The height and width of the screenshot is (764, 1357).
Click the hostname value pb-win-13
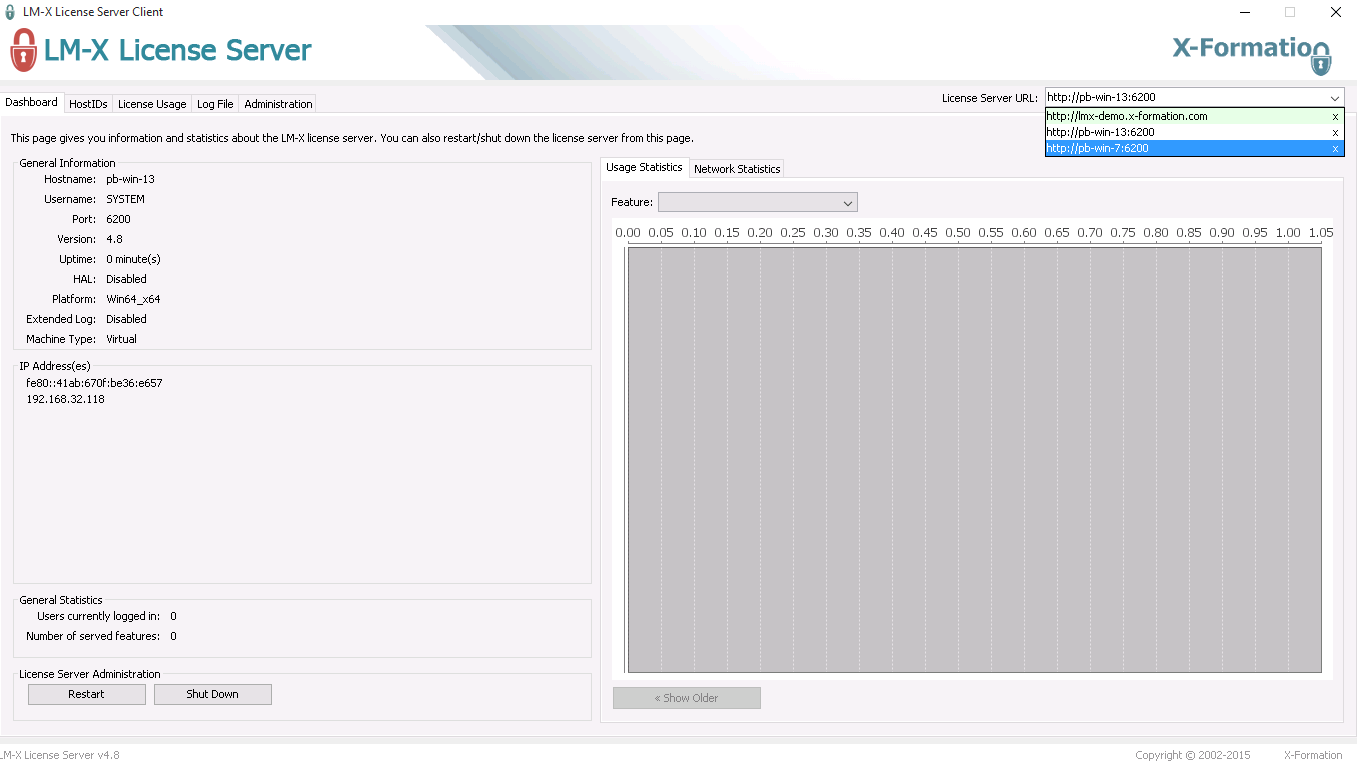pyautogui.click(x=131, y=179)
